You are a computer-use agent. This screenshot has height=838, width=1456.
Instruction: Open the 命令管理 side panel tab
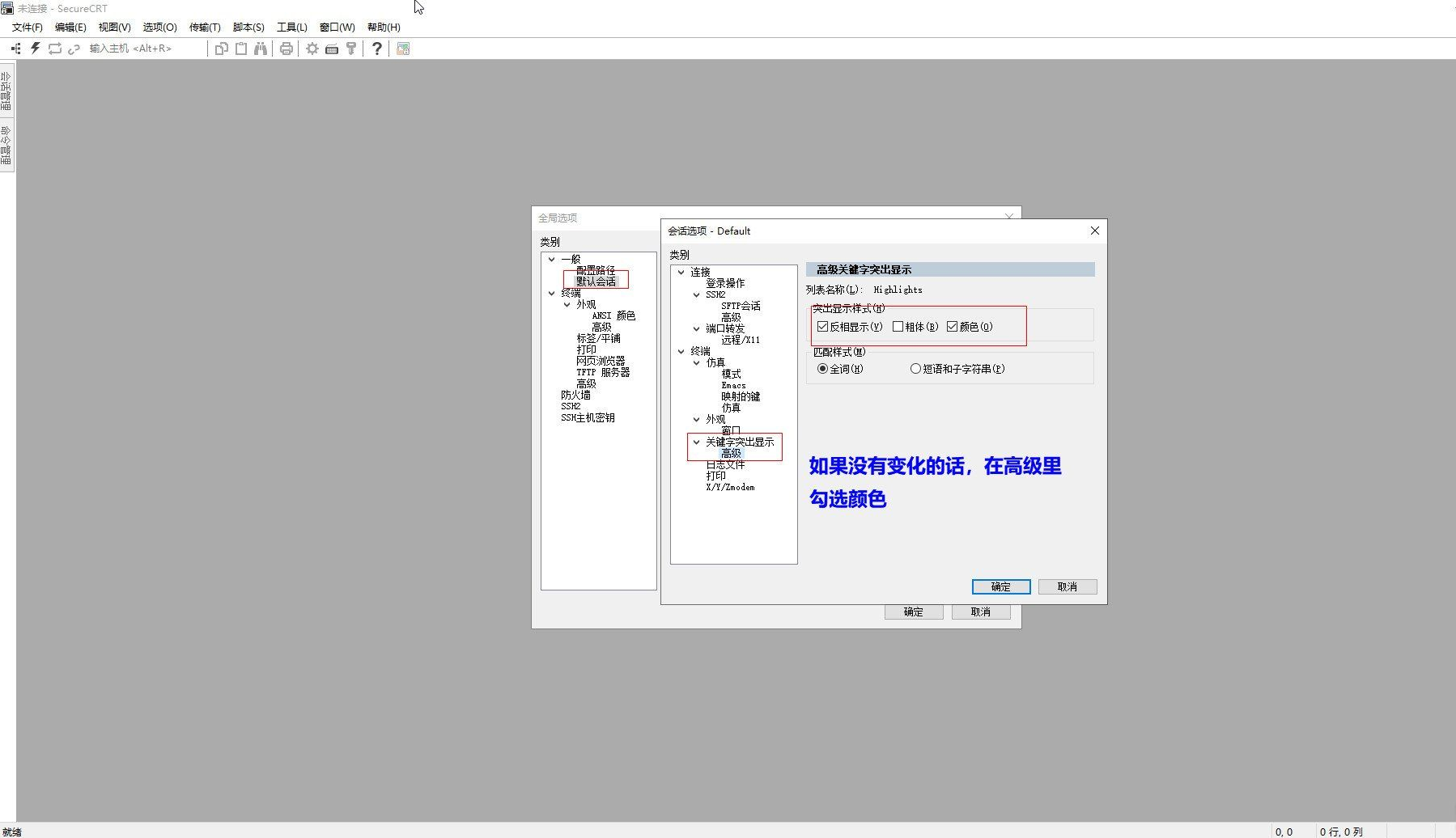pyautogui.click(x=6, y=145)
